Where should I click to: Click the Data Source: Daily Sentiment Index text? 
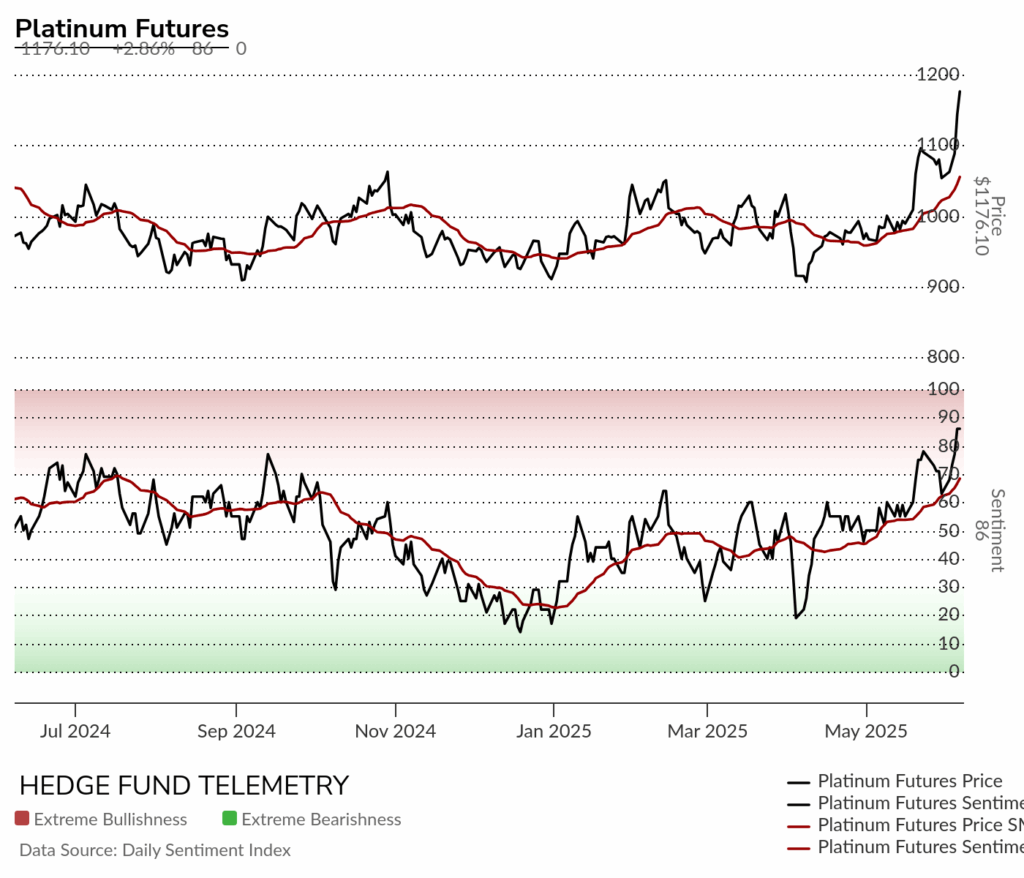click(155, 850)
